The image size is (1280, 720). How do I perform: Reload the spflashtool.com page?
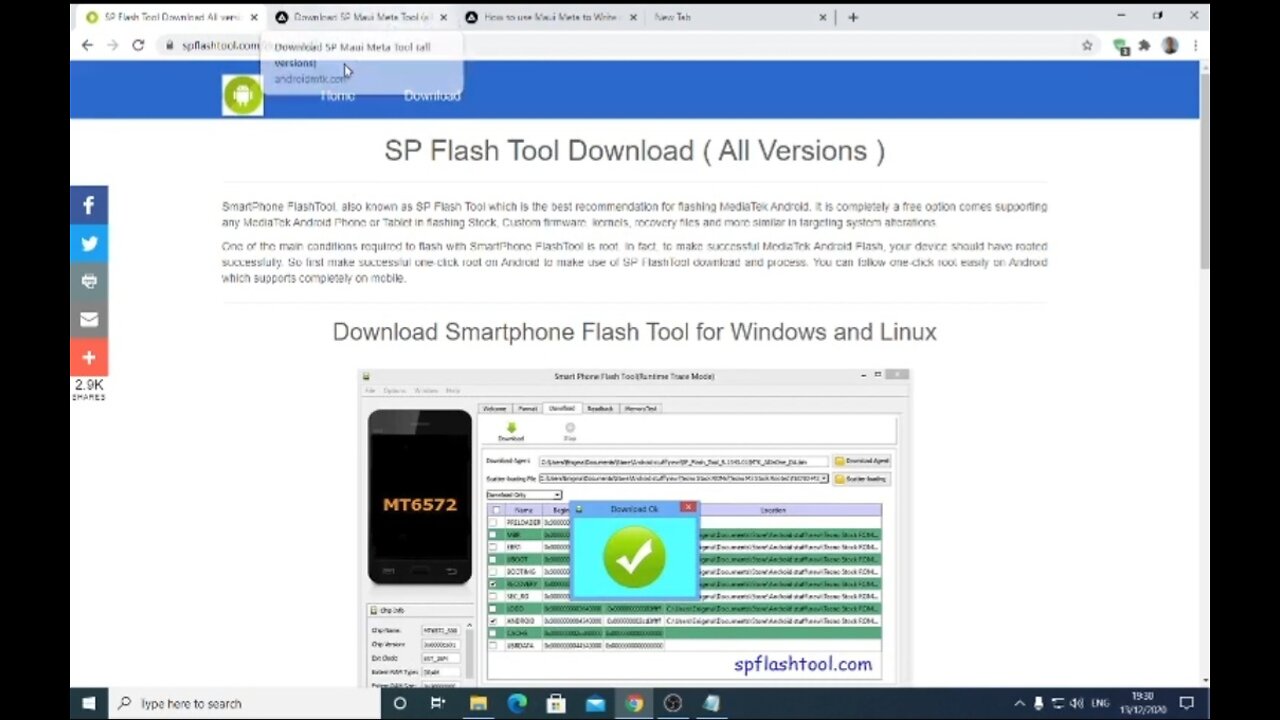[x=138, y=45]
